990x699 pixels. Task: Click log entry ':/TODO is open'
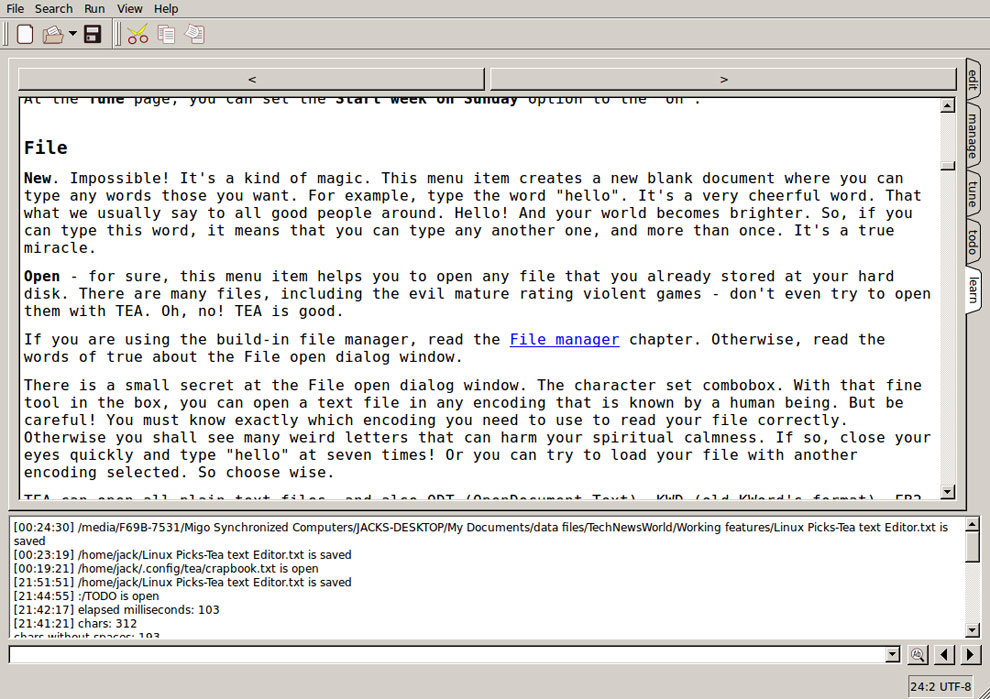click(86, 596)
